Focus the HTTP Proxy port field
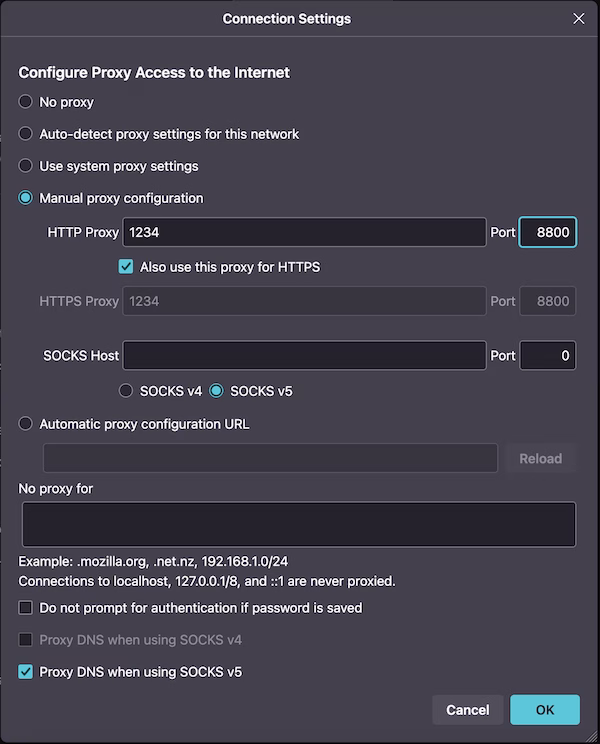600x744 pixels. (x=547, y=233)
